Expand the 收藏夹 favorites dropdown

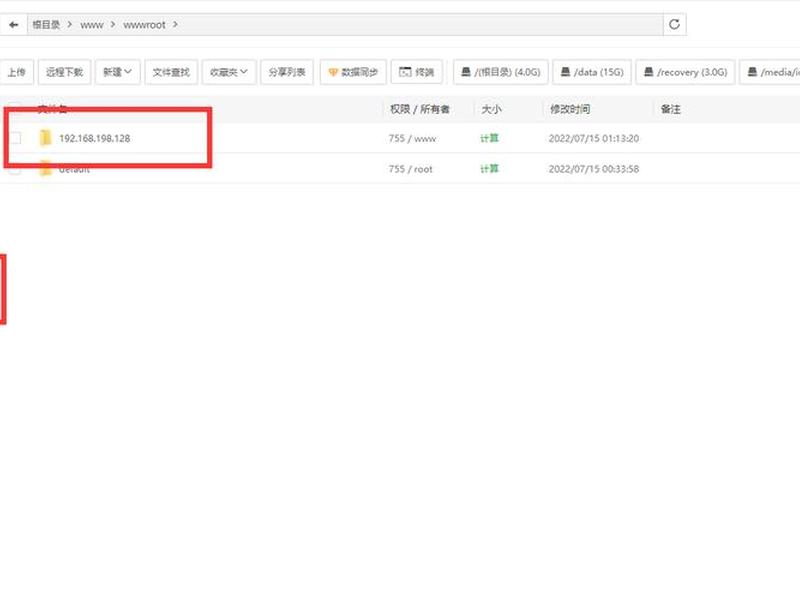229,72
